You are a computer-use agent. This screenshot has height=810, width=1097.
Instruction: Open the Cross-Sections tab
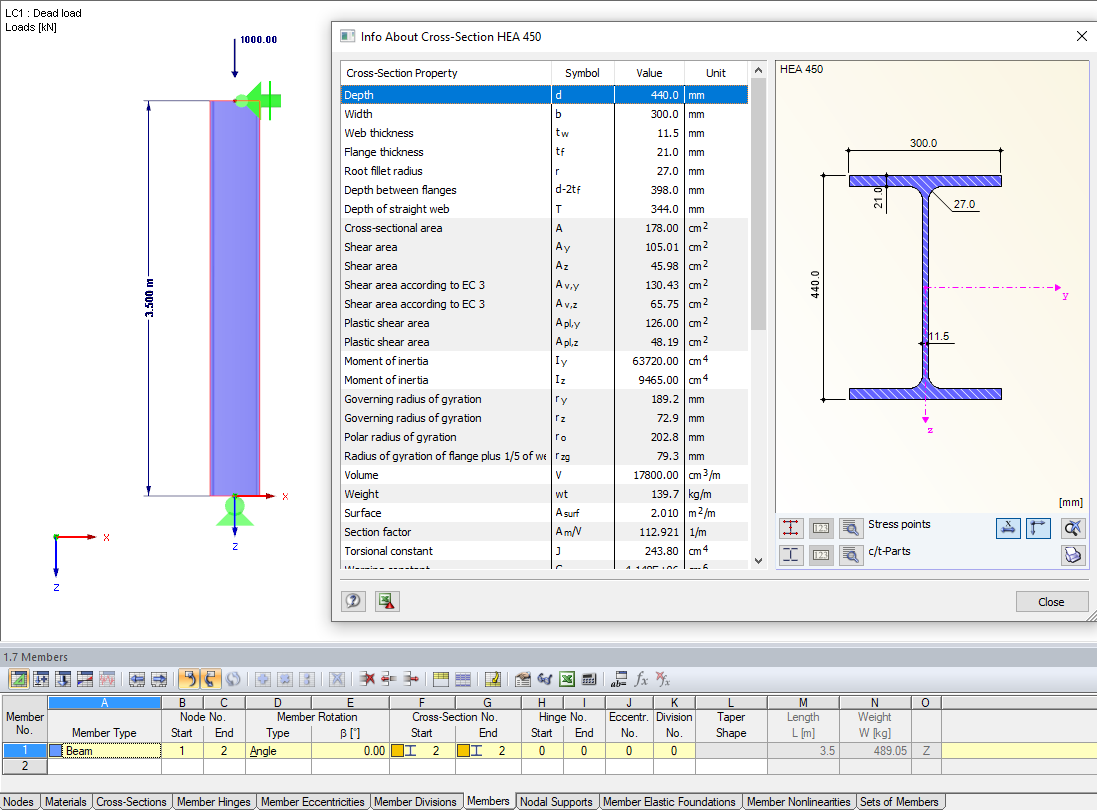(131, 802)
